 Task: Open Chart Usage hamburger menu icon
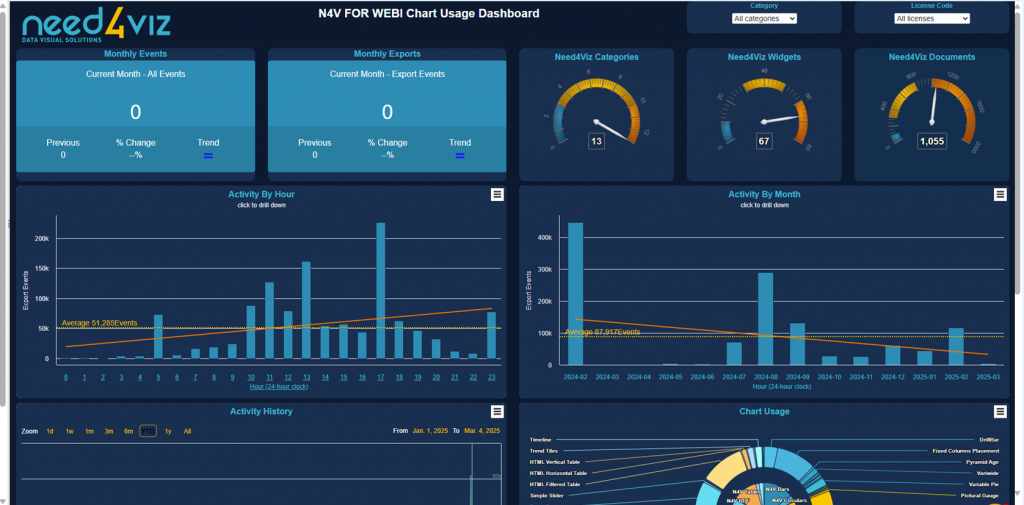(x=1000, y=412)
